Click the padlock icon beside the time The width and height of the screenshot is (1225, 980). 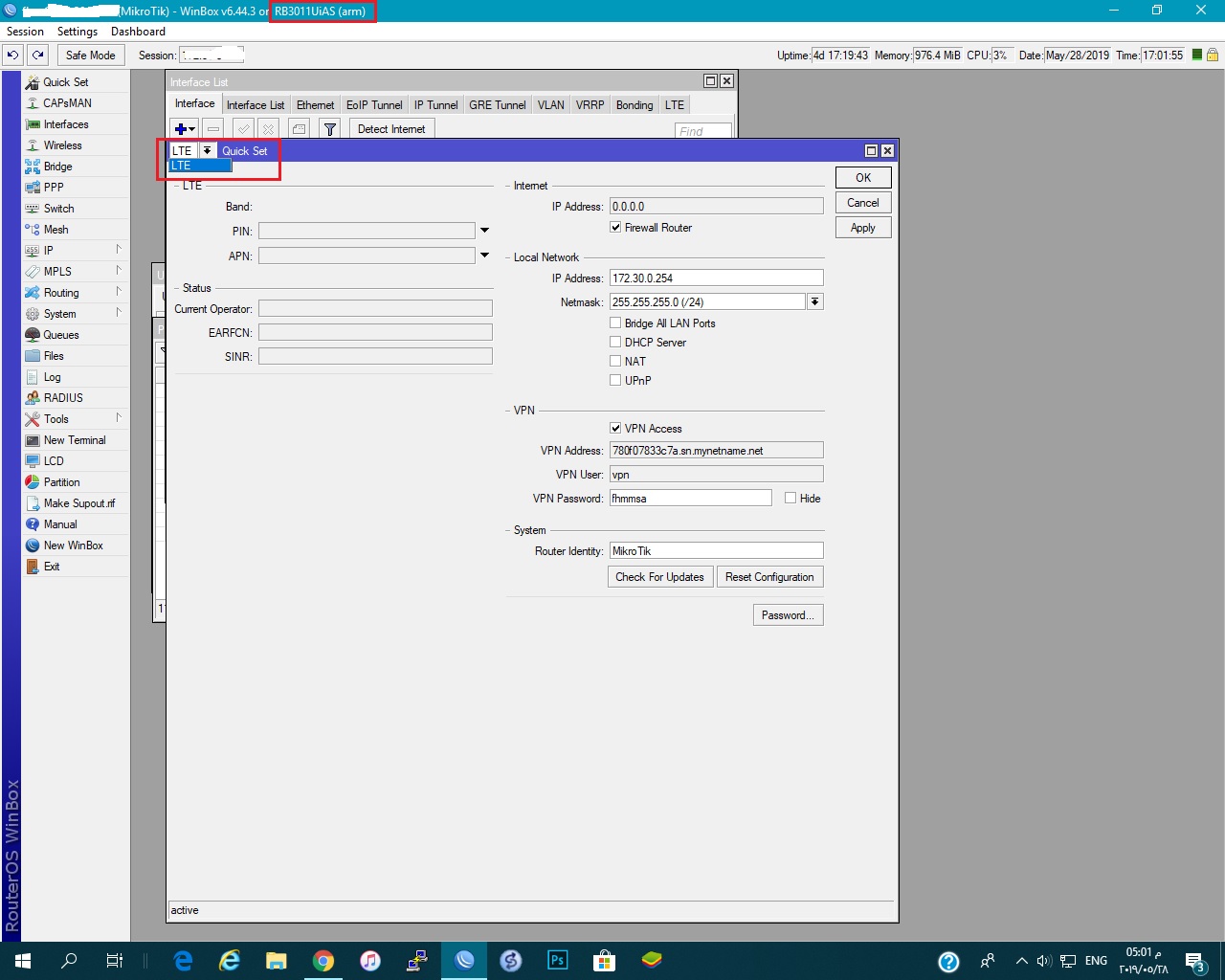tap(1213, 55)
